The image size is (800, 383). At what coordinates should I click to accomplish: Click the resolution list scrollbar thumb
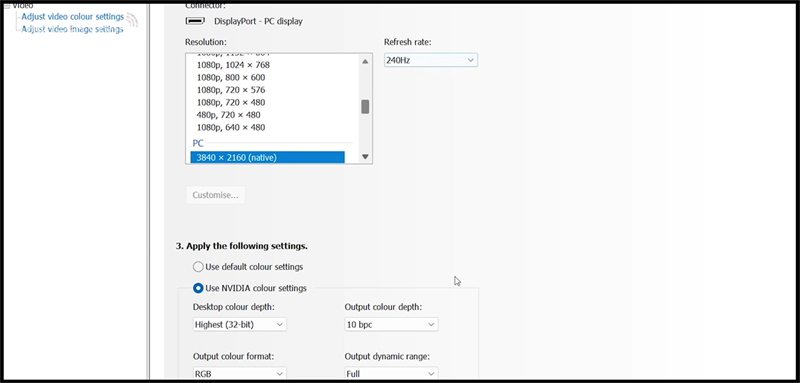click(365, 107)
